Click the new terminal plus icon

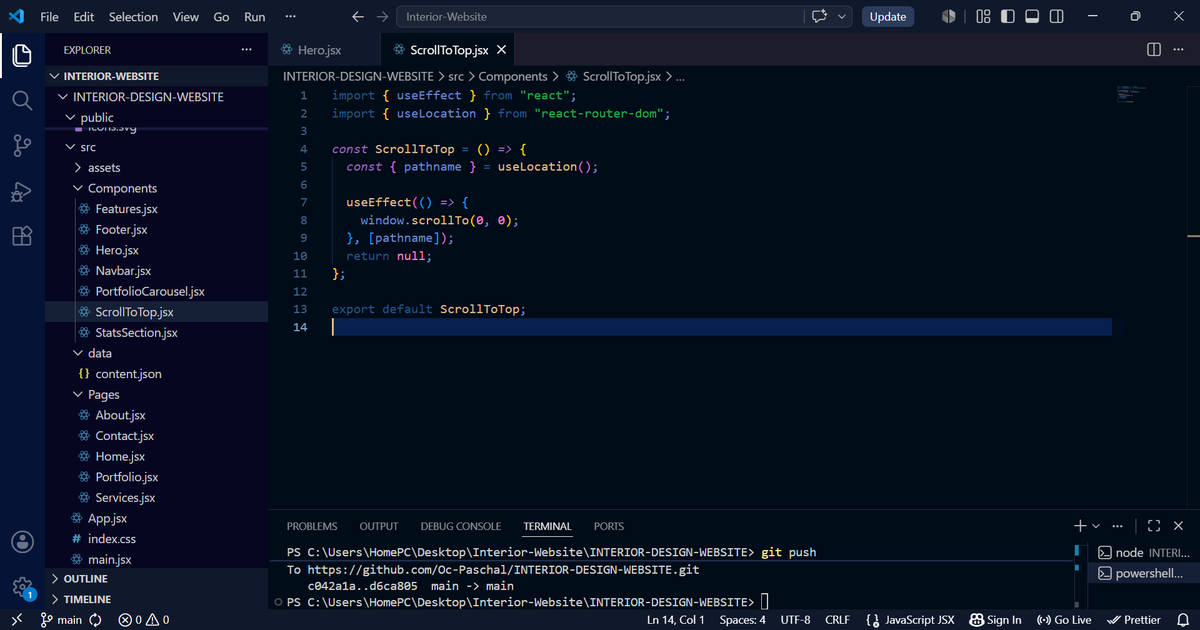[x=1080, y=526]
